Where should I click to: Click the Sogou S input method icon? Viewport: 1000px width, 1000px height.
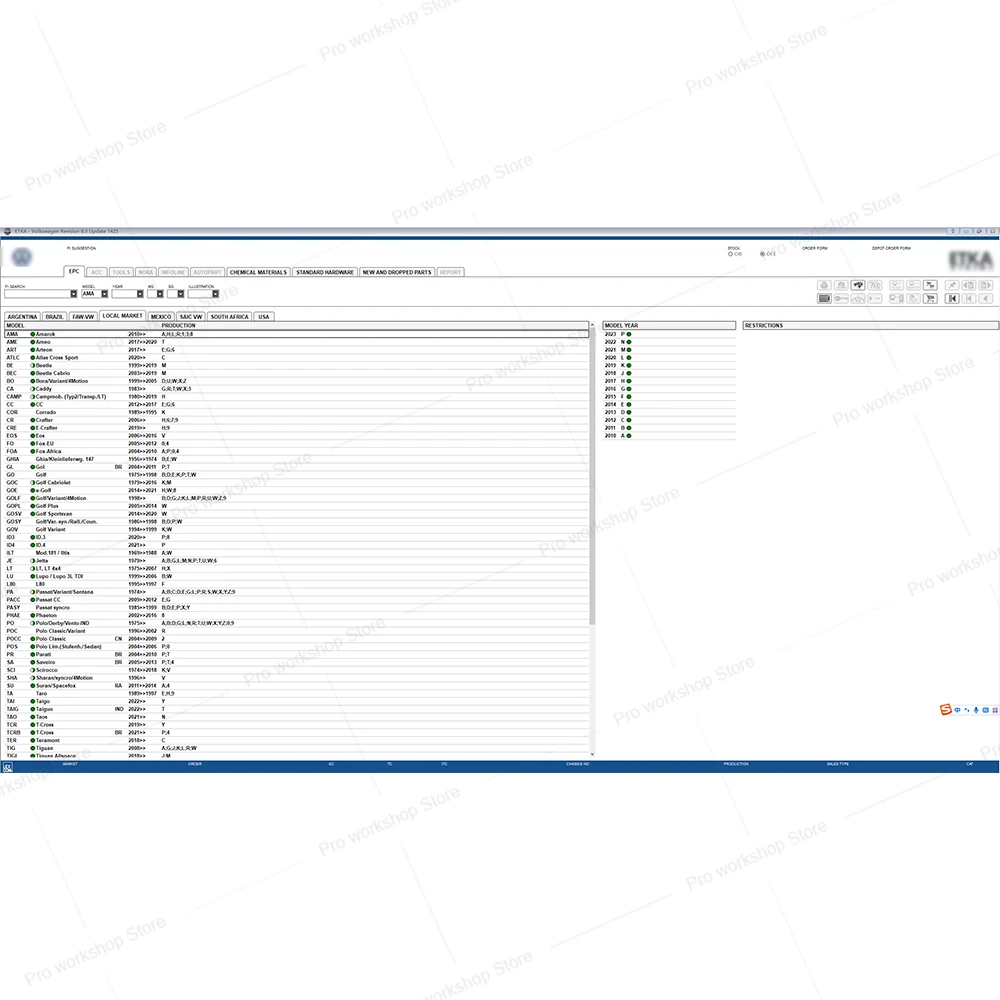[945, 709]
